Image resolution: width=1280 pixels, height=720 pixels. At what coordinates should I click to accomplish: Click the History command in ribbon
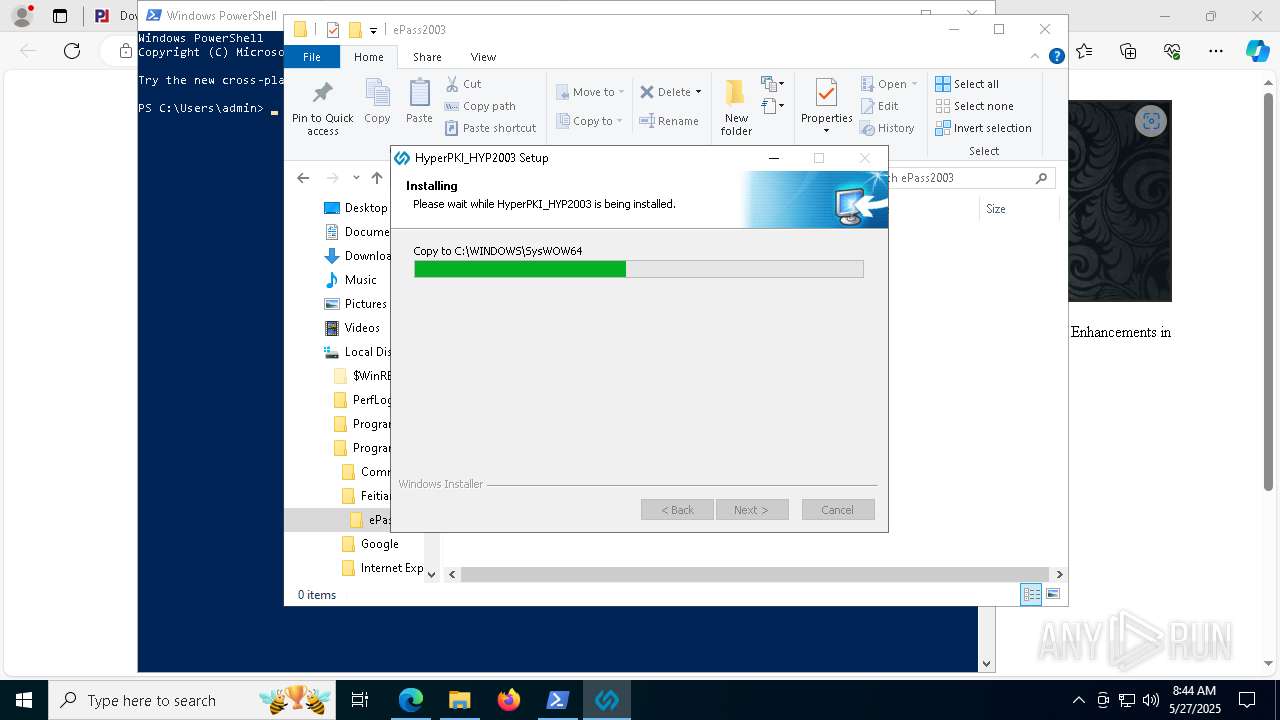tap(887, 128)
